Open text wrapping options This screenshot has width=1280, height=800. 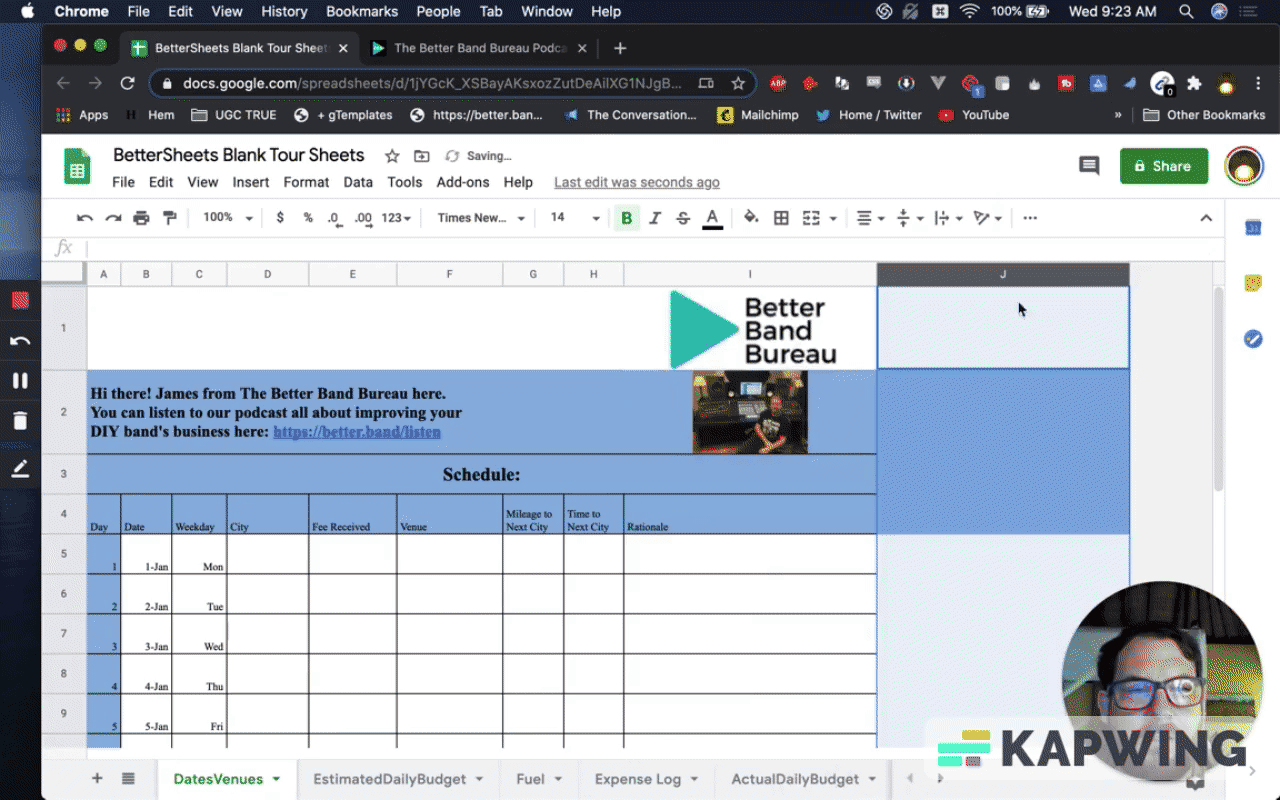click(x=947, y=218)
